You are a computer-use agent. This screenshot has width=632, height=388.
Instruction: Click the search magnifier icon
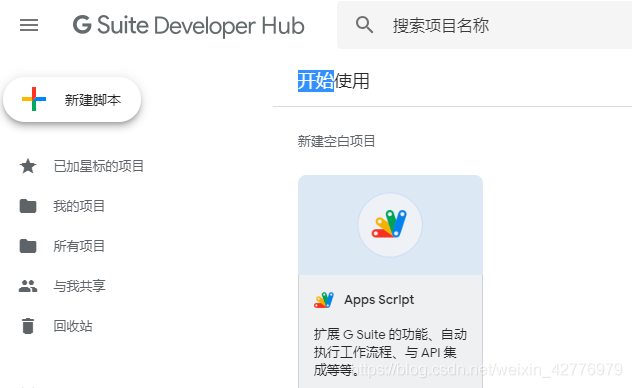click(x=364, y=25)
